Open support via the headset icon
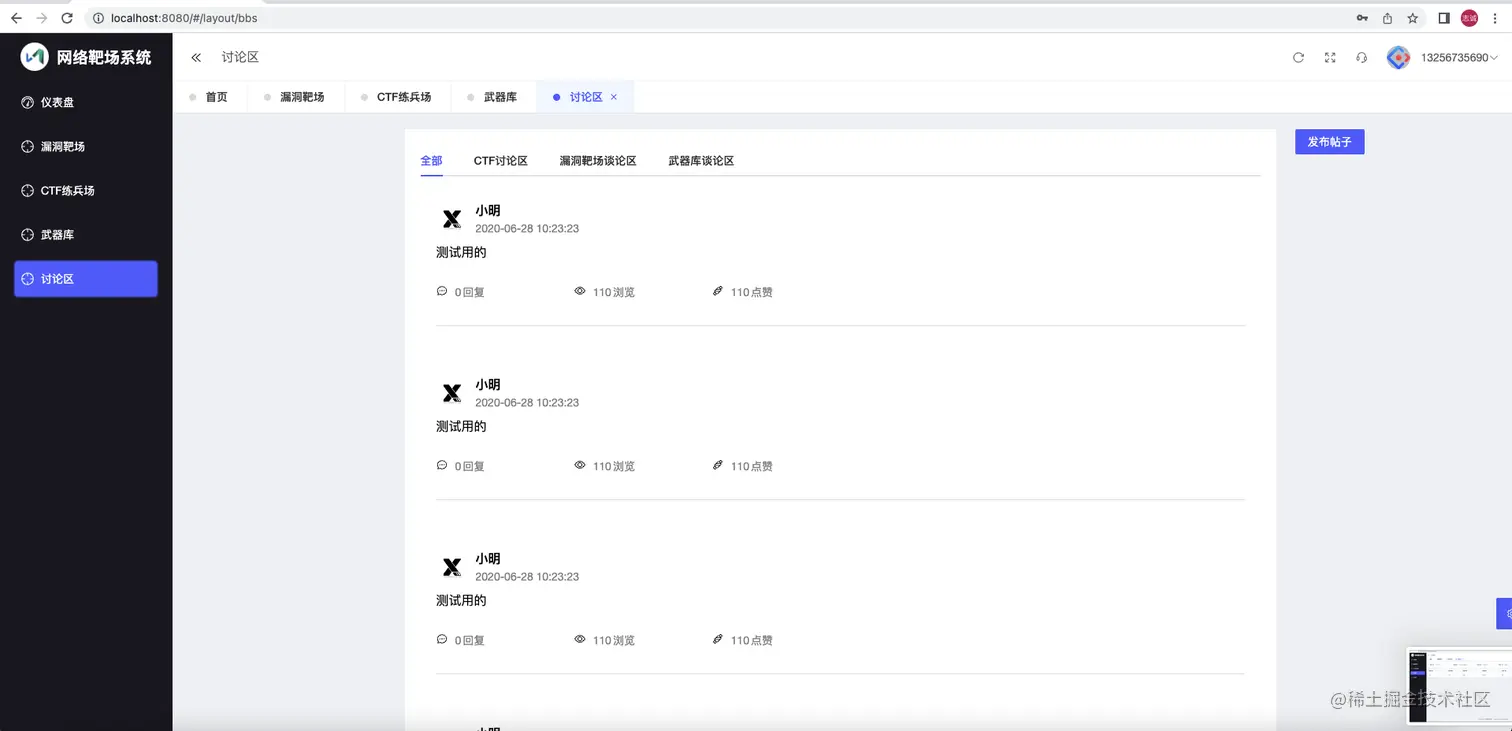The width and height of the screenshot is (1512, 731). pos(1361,58)
